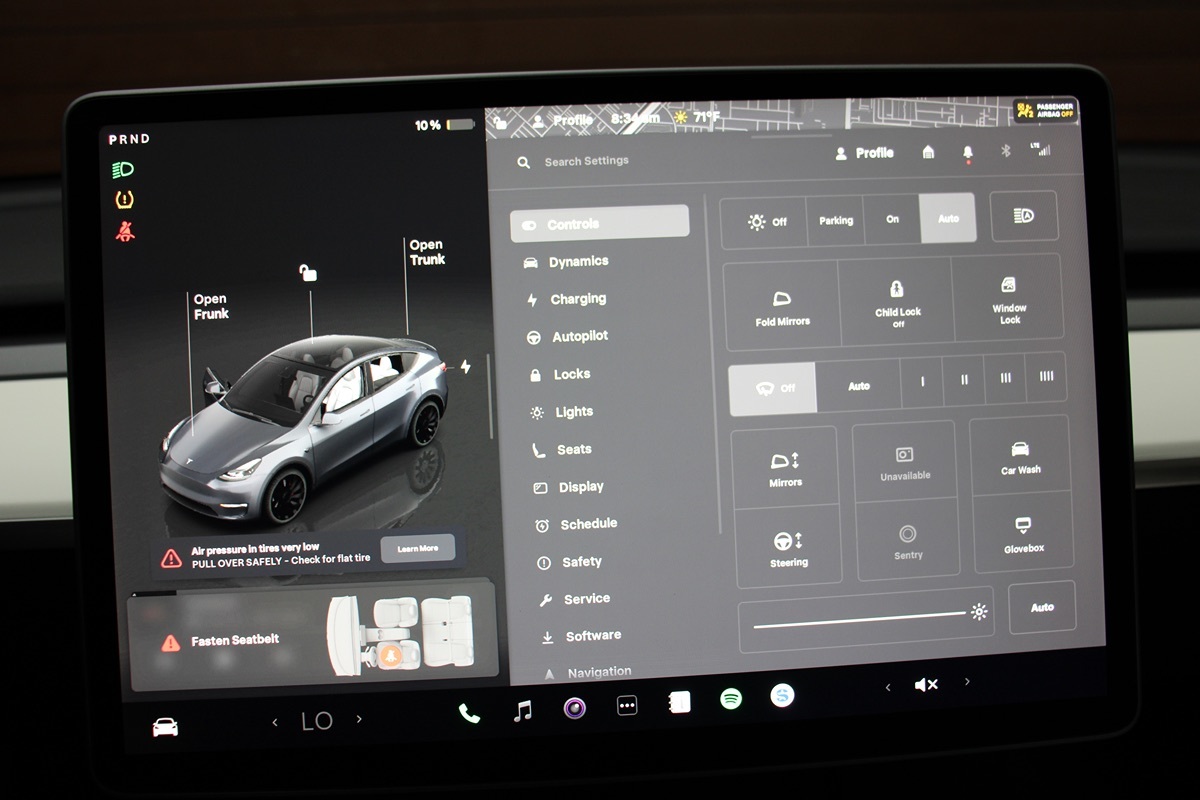Toggle Window Lock
Image resolution: width=1200 pixels, height=800 pixels.
click(x=1009, y=299)
